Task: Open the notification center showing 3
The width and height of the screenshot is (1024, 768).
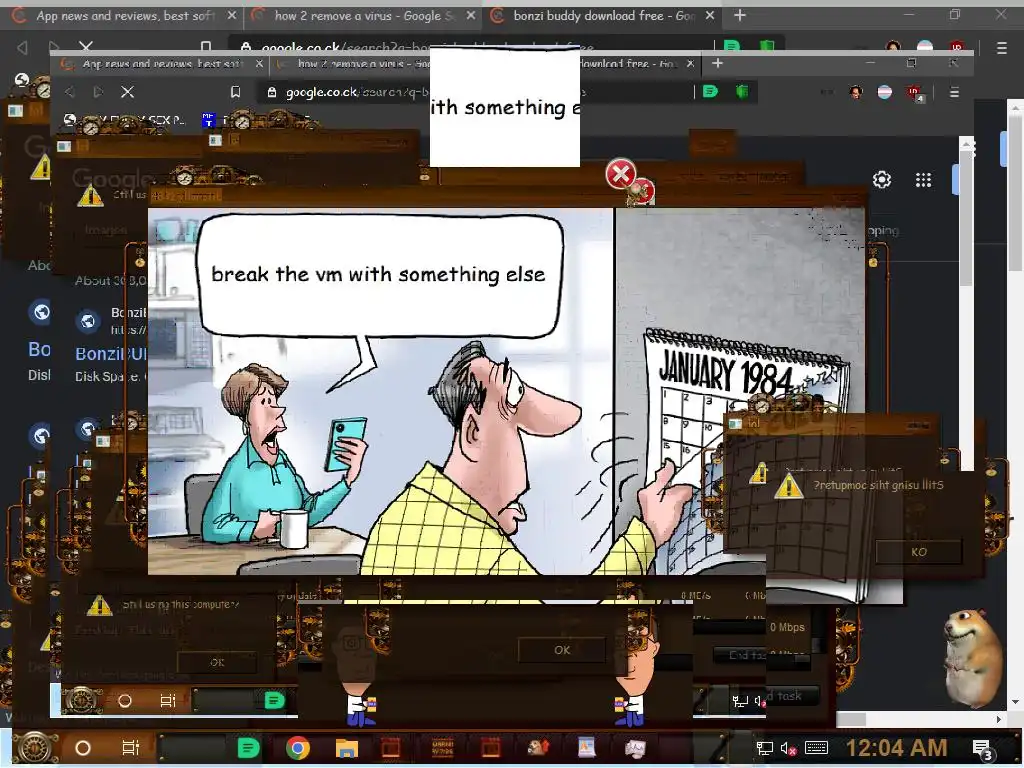Action: click(x=982, y=749)
